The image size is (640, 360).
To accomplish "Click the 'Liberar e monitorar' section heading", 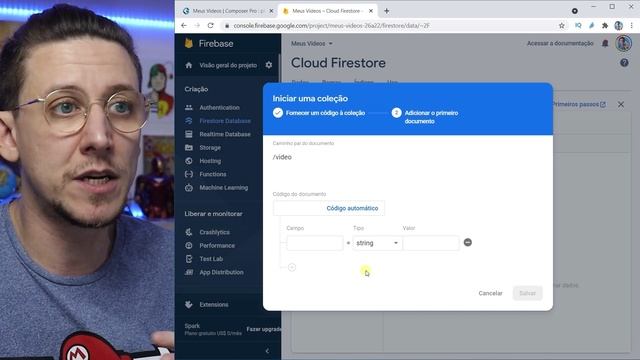I will click(213, 214).
